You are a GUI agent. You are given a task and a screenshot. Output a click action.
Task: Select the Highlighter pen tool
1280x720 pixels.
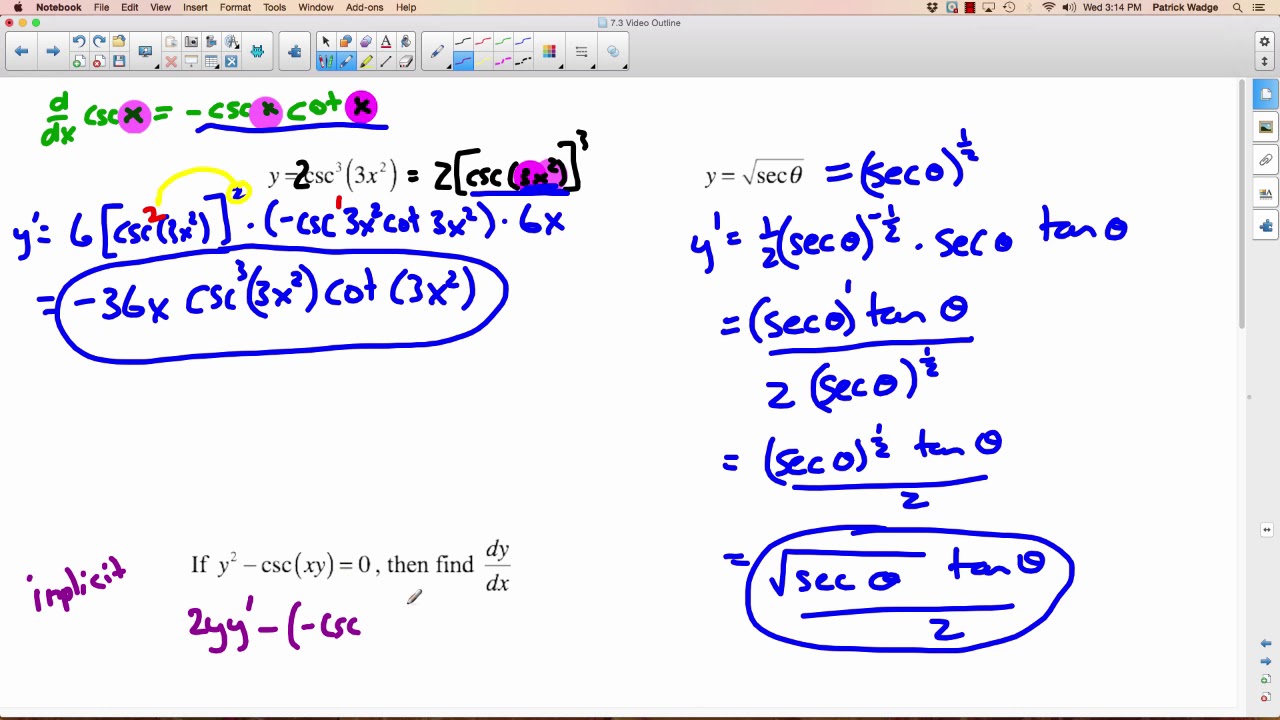(x=366, y=61)
